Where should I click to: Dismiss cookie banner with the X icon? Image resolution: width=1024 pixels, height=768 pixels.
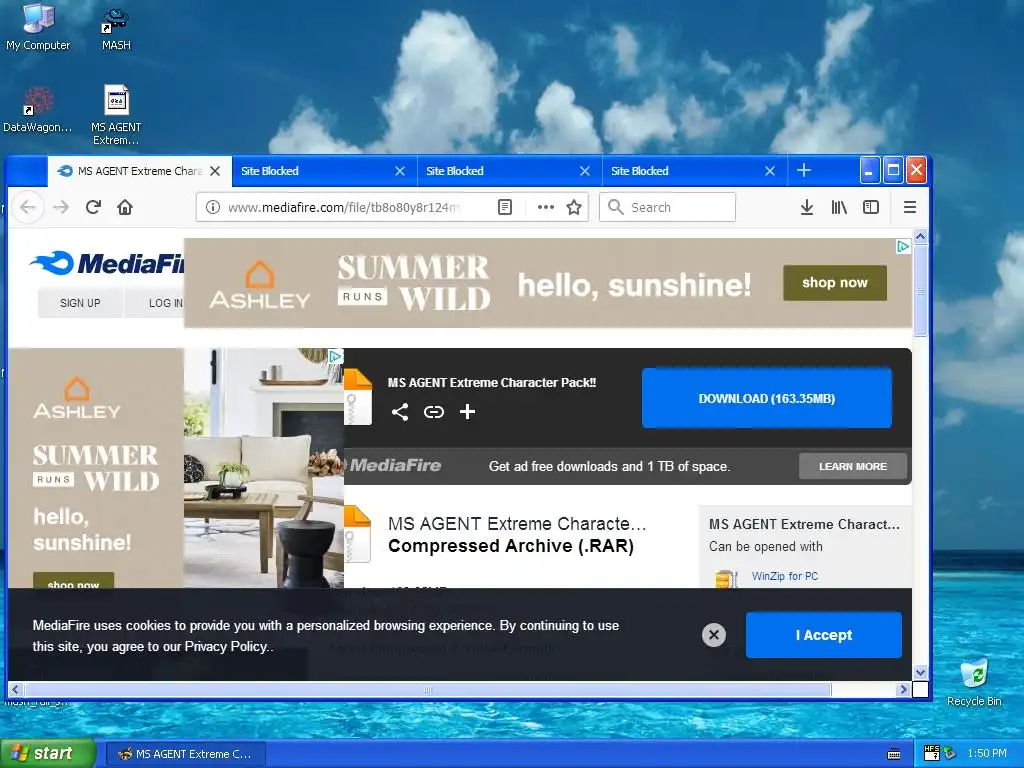(x=714, y=635)
